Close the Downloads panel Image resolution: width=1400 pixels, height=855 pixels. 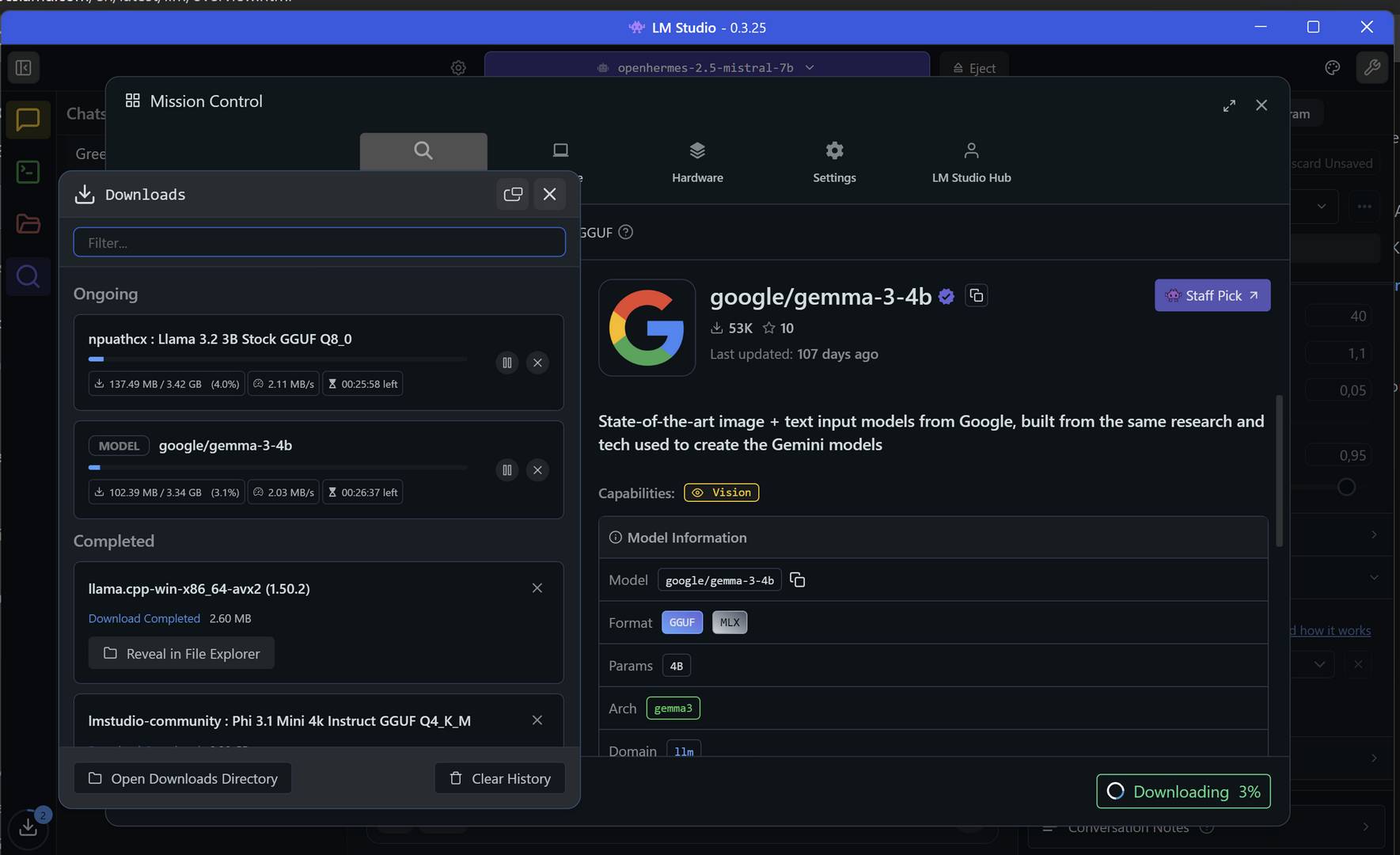pyautogui.click(x=549, y=194)
